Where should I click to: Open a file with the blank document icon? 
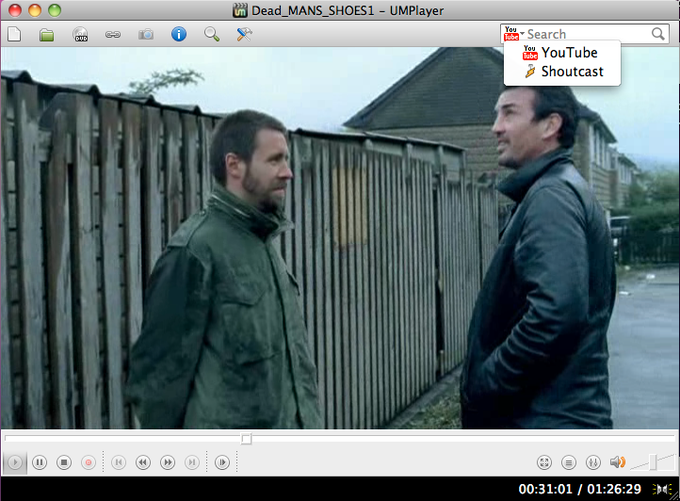14,34
